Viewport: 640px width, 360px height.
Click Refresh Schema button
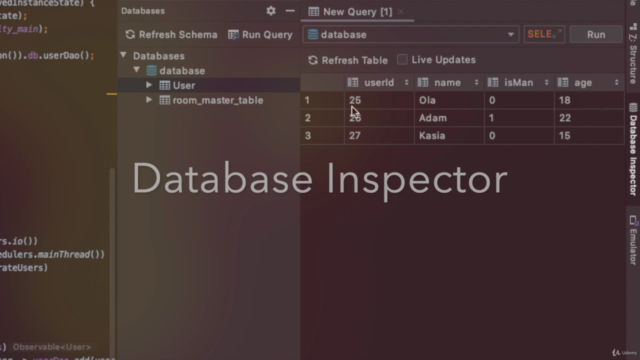[171, 35]
